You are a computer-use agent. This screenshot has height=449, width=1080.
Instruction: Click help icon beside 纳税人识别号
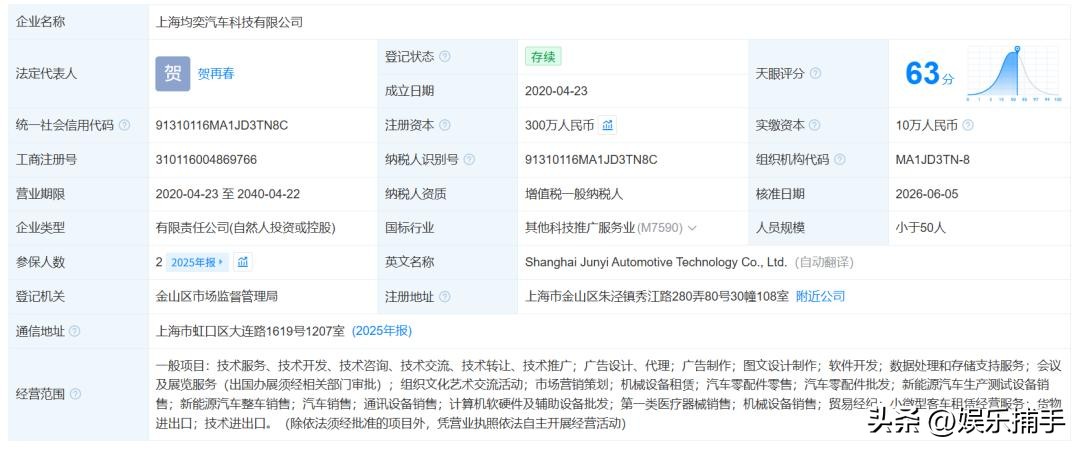(469, 160)
